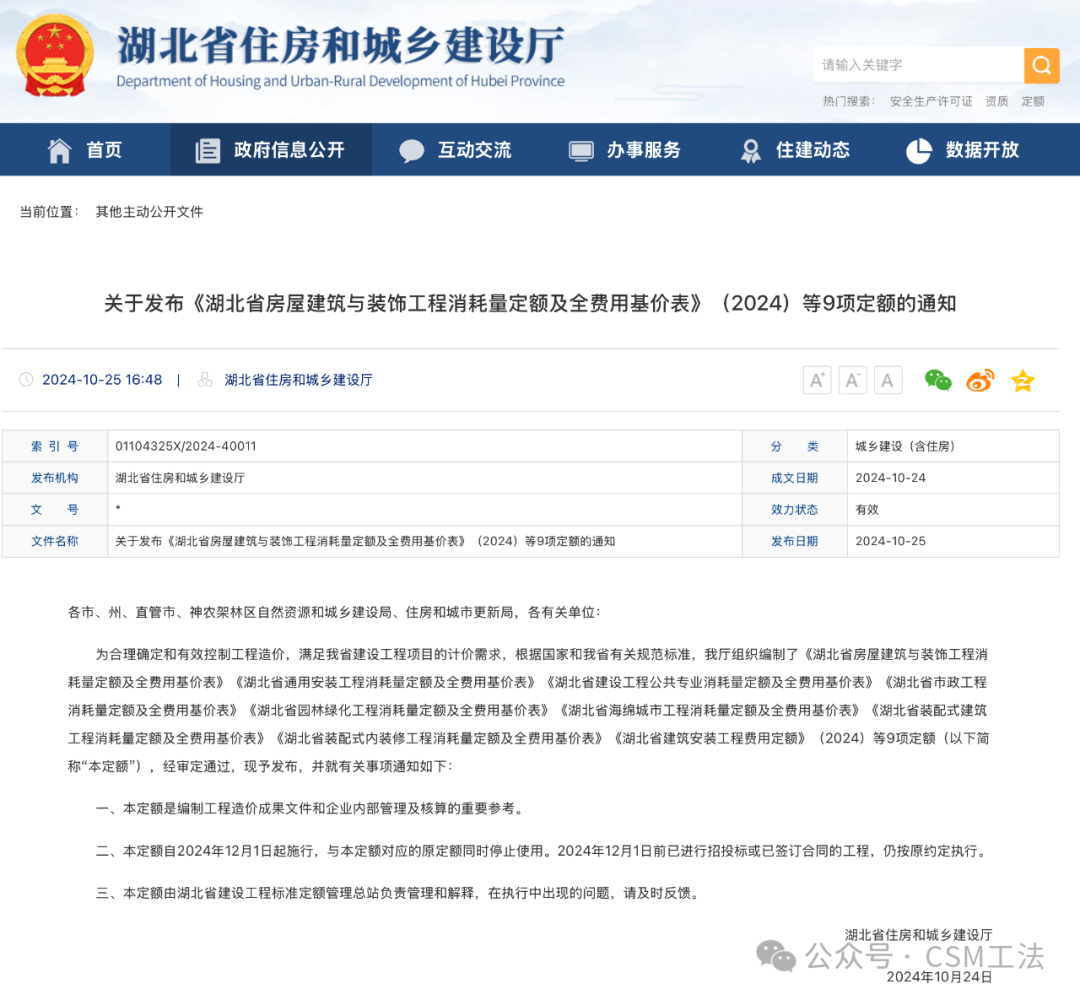Open the 办事服务 navigation tab
1080x1000 pixels.
[626, 150]
